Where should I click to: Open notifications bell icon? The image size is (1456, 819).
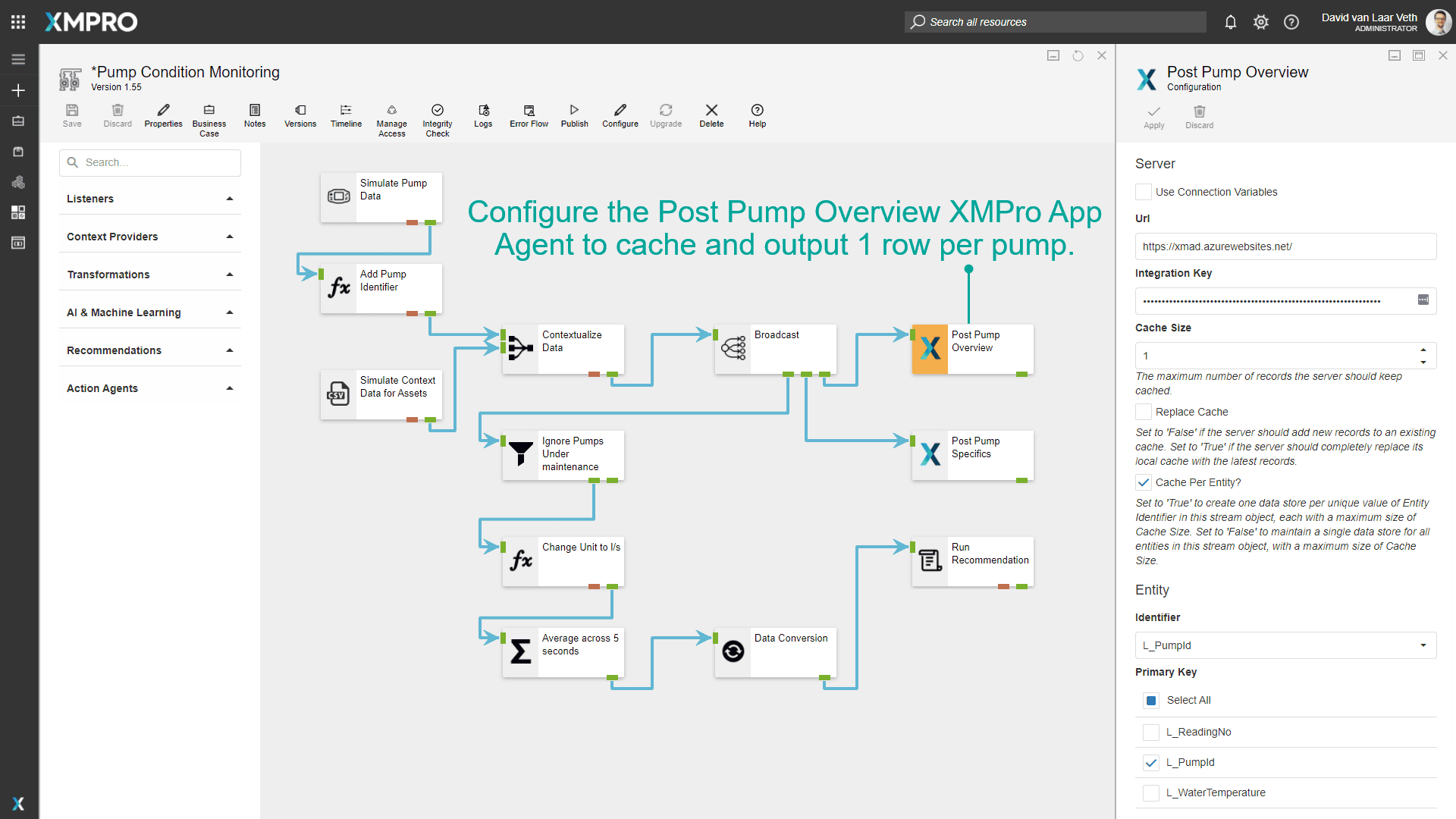pyautogui.click(x=1231, y=22)
